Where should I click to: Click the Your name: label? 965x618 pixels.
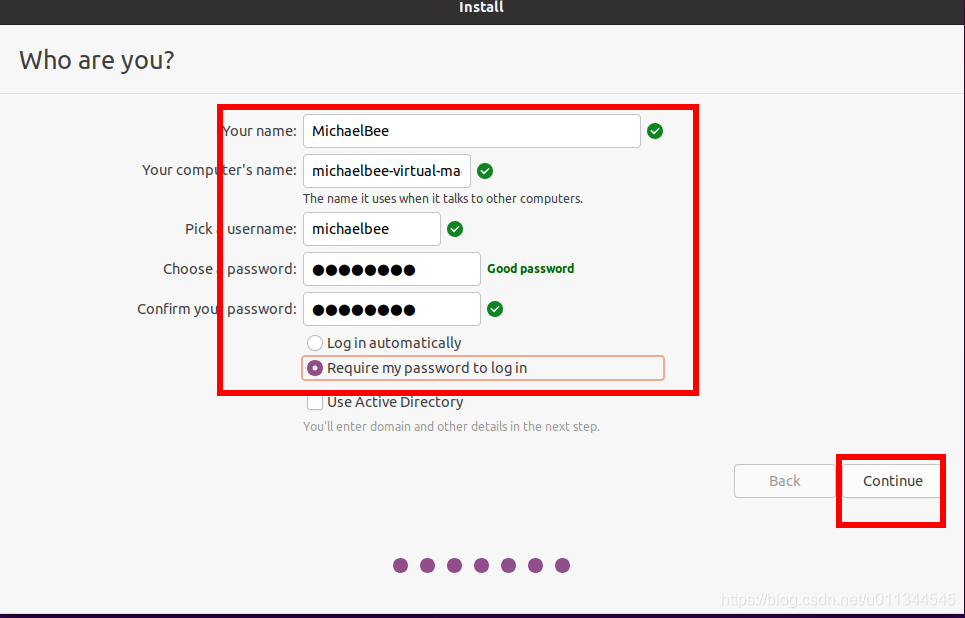click(259, 131)
